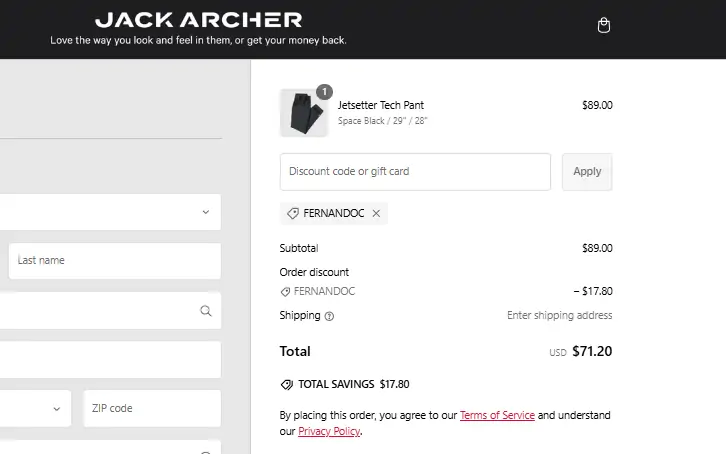Click tag icon under Order discount label
This screenshot has height=454, width=726.
pyautogui.click(x=286, y=292)
